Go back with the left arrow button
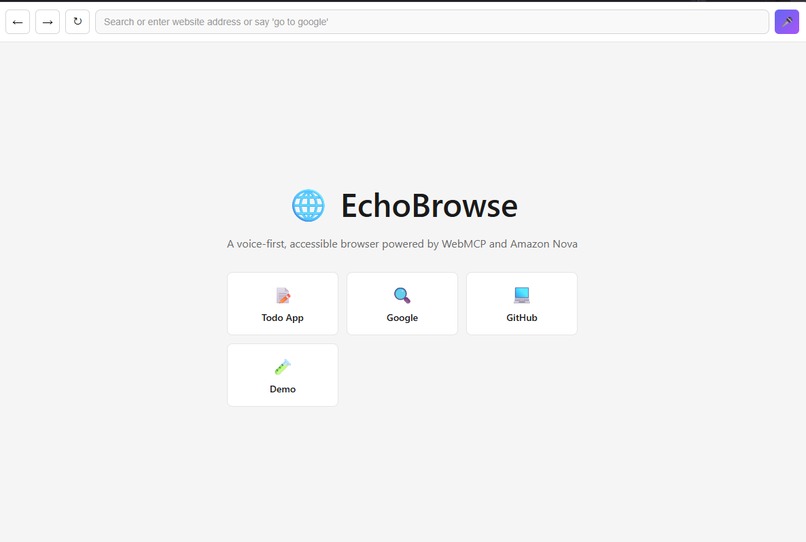806x542 pixels. click(17, 22)
